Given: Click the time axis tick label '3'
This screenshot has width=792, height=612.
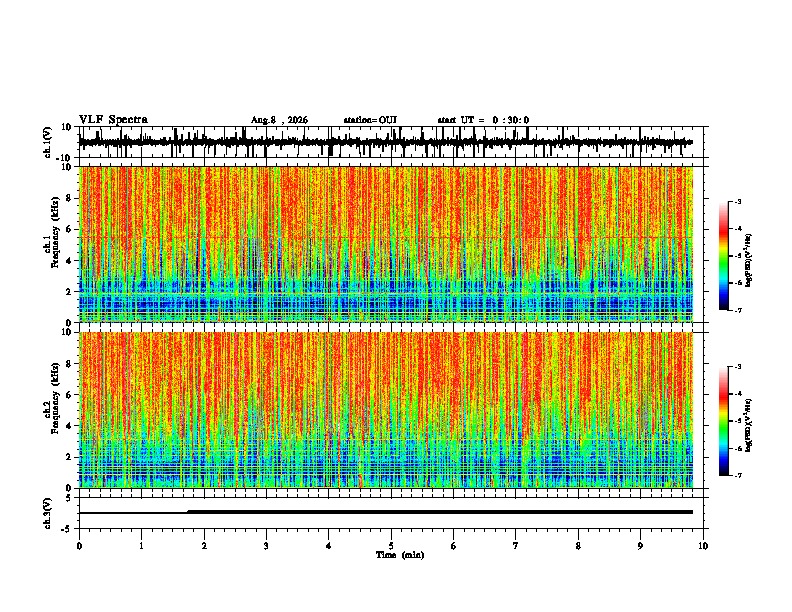Looking at the screenshot, I should (266, 546).
